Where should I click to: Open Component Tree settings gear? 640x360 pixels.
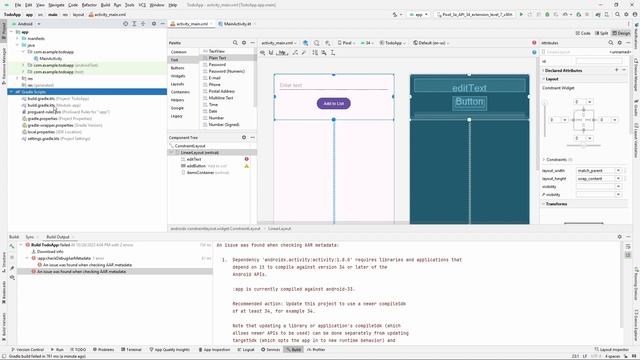point(244,137)
